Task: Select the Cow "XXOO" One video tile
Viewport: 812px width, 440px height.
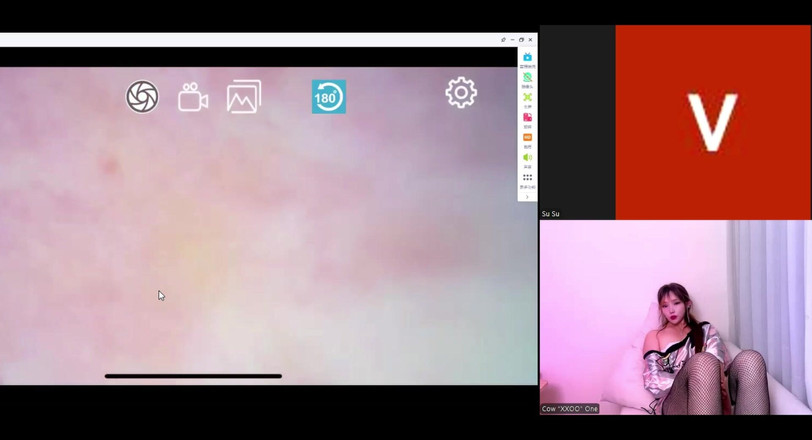Action: coord(676,318)
